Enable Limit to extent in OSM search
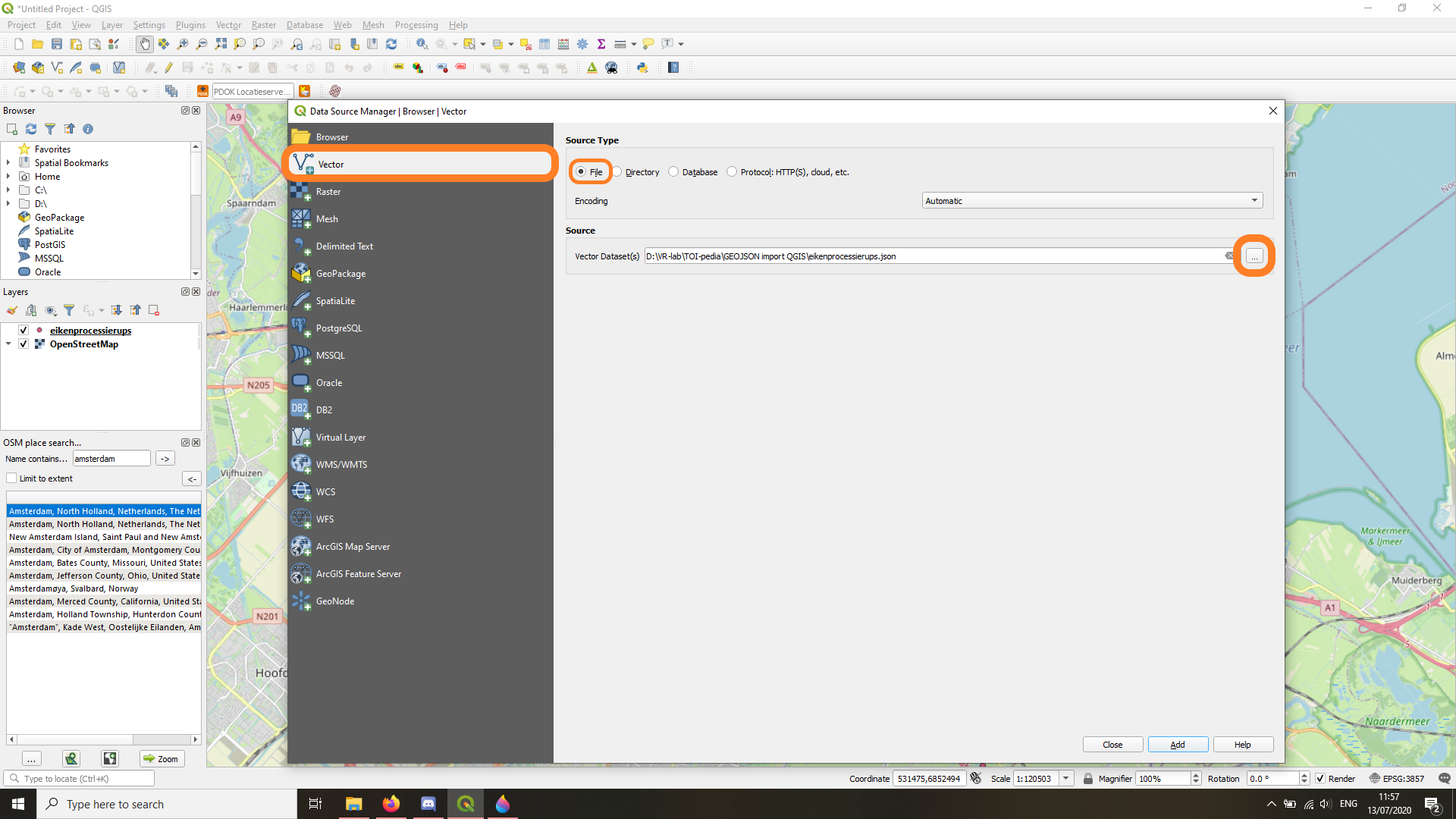Image resolution: width=1456 pixels, height=819 pixels. pyautogui.click(x=12, y=478)
